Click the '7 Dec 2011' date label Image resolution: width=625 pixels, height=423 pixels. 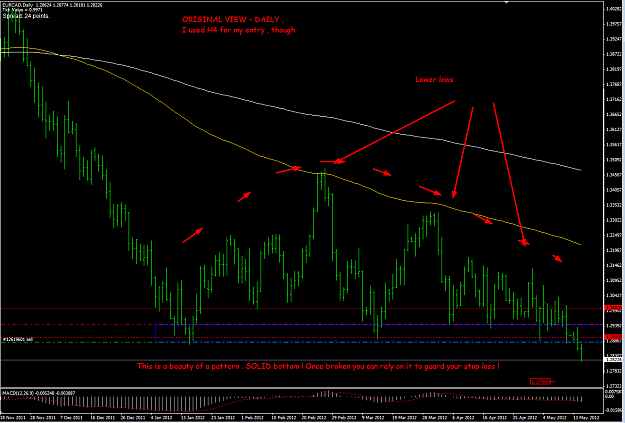click(72, 417)
